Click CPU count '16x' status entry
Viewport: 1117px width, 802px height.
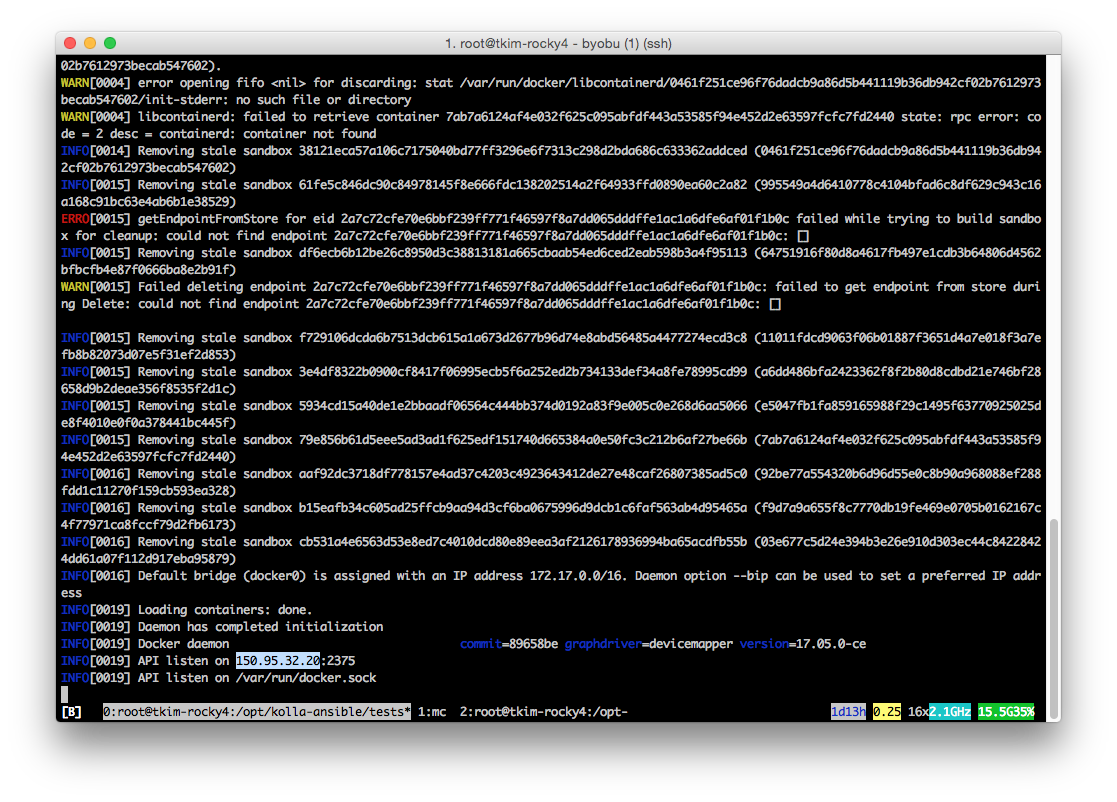[918, 712]
